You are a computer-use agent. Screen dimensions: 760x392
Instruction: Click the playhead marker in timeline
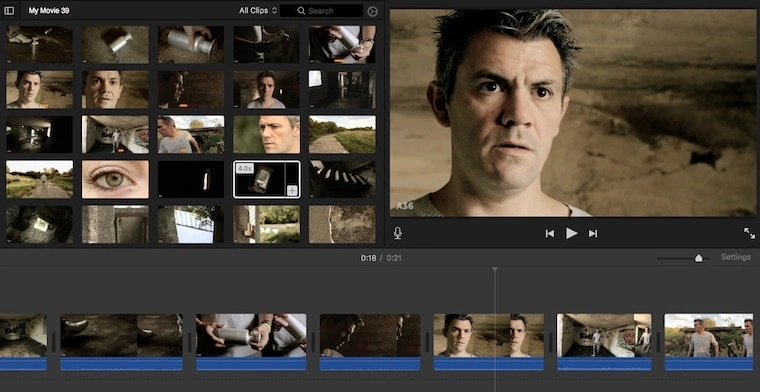(495, 269)
